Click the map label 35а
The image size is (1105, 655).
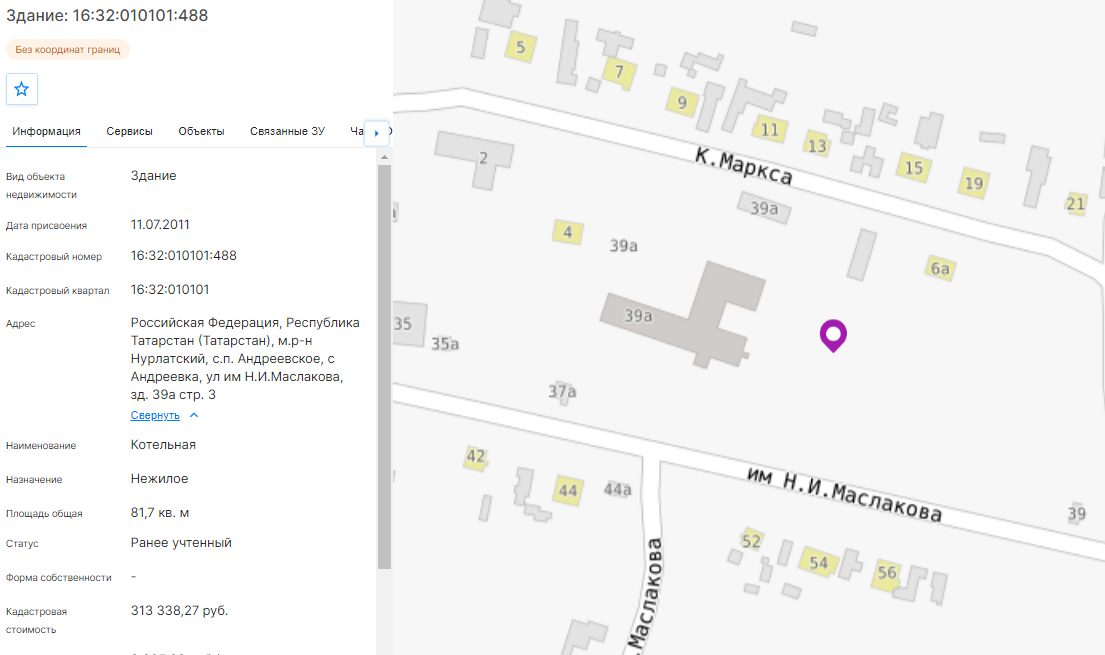pos(445,344)
